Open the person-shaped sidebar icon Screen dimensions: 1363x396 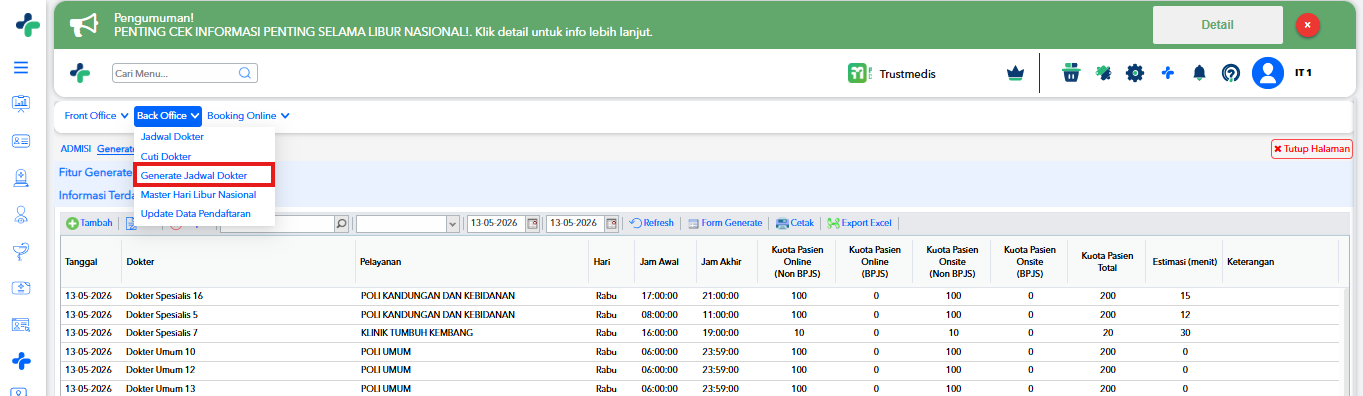(21, 214)
